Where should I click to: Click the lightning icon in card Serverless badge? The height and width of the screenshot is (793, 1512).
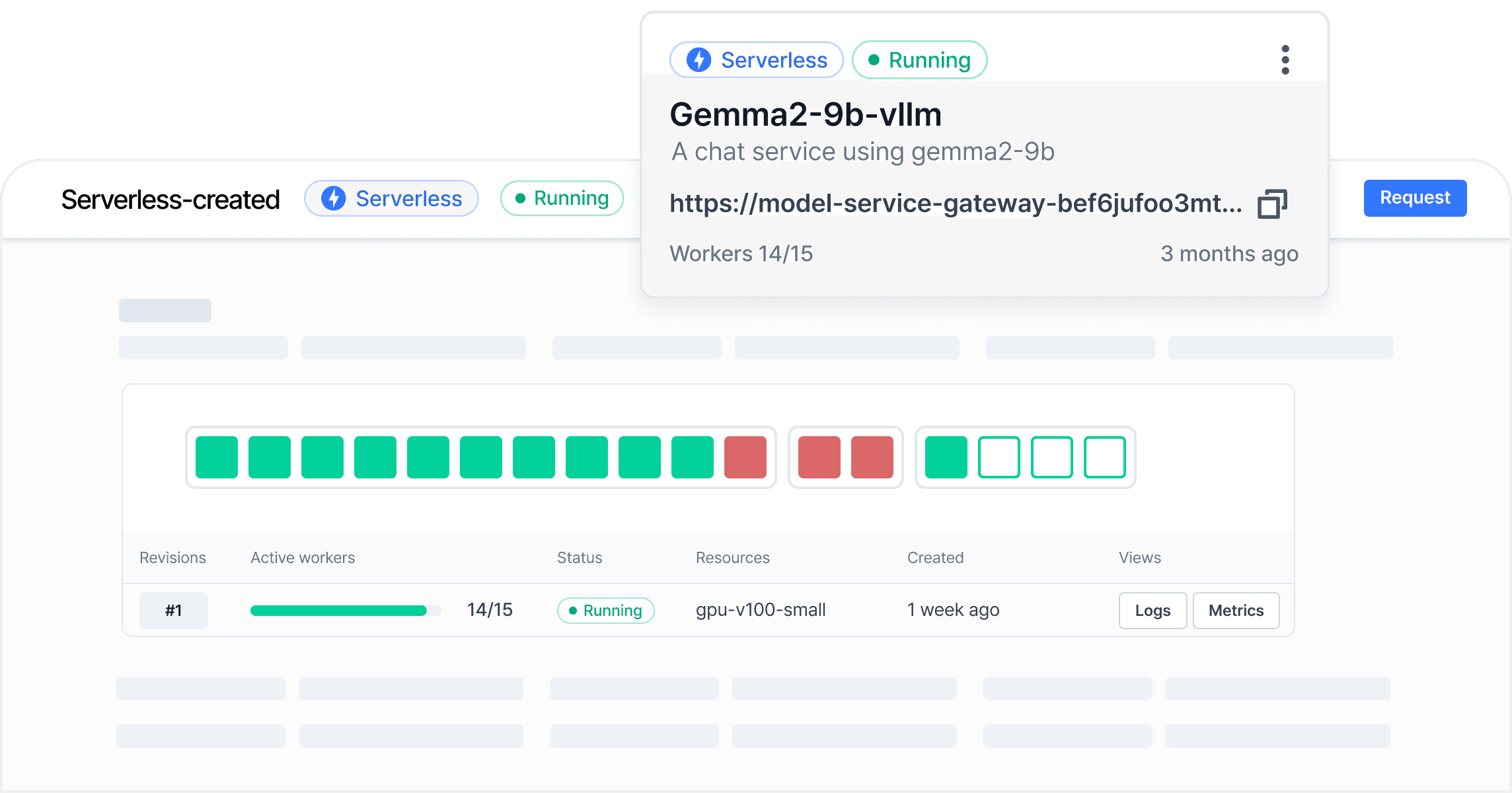click(x=699, y=60)
